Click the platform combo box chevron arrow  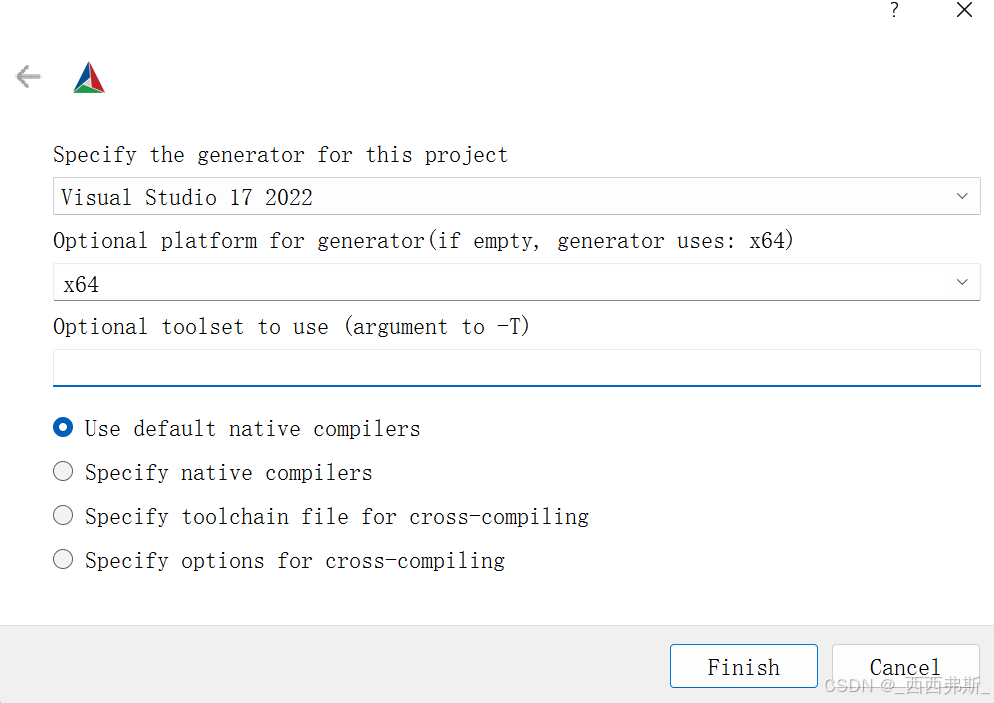(962, 282)
